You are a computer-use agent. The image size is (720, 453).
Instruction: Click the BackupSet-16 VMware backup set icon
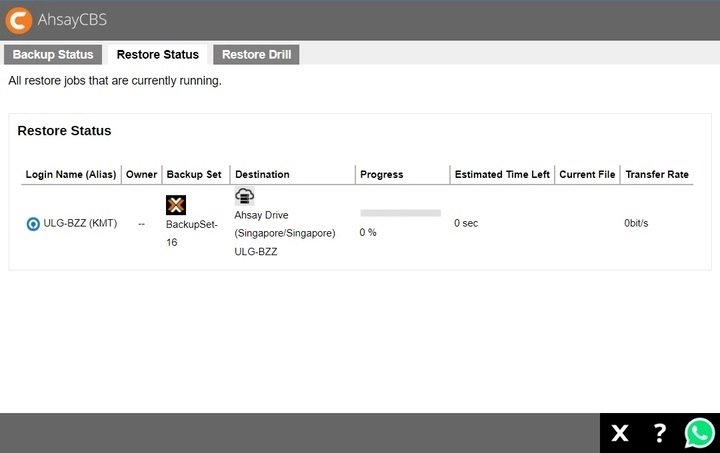(x=176, y=205)
